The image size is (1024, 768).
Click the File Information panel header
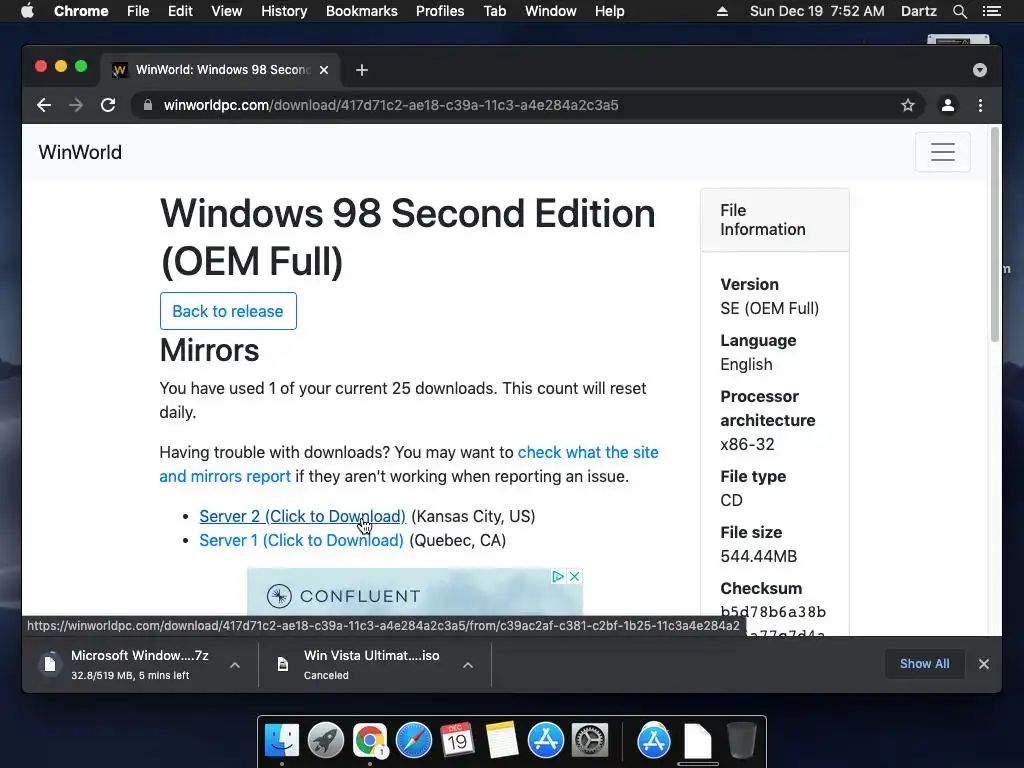pyautogui.click(x=775, y=220)
